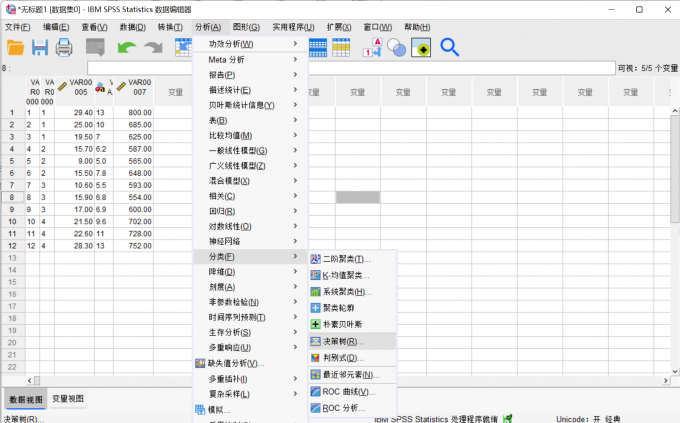Click cell with value 800.00
The width and height of the screenshot is (680, 423).
134,112
